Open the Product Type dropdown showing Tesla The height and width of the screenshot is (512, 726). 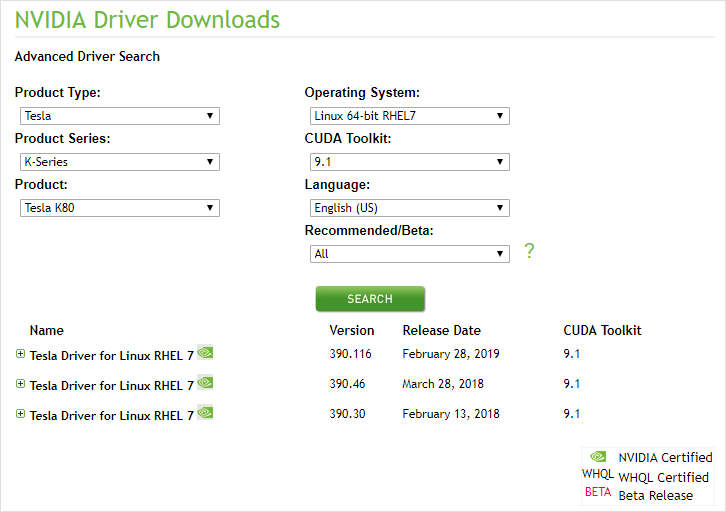tap(120, 116)
